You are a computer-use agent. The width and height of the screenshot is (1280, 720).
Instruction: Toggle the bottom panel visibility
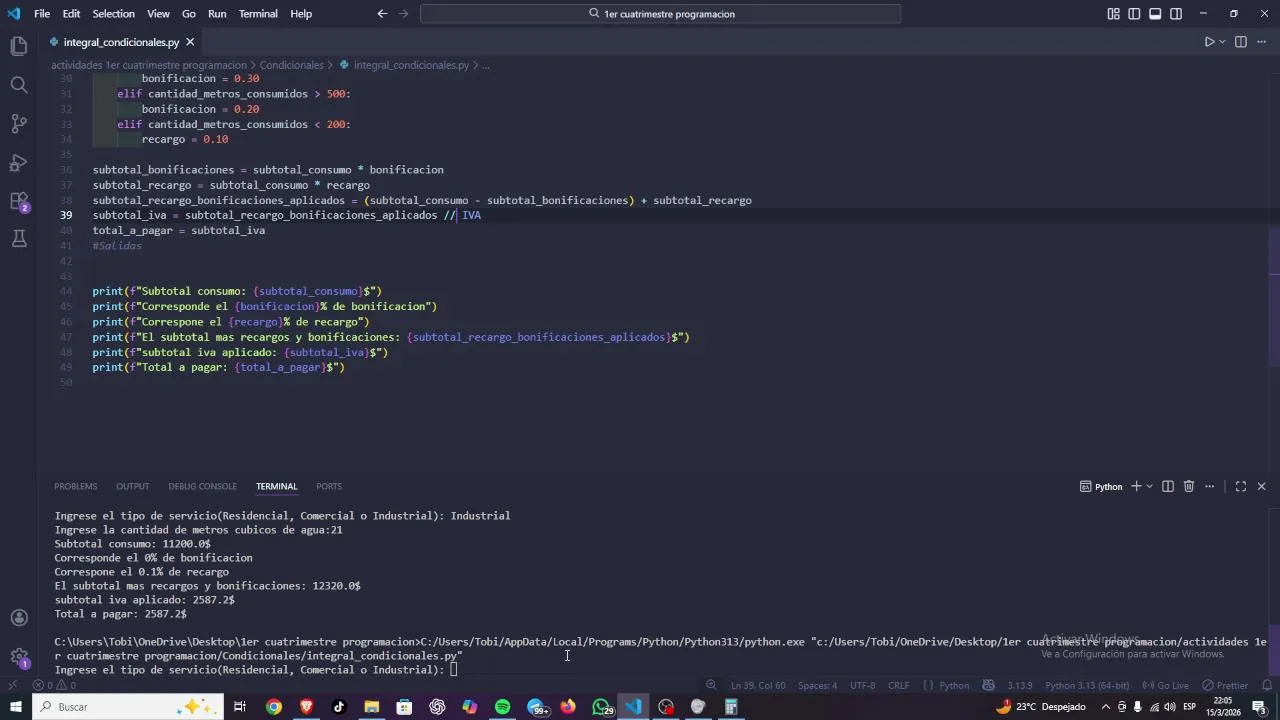1155,14
